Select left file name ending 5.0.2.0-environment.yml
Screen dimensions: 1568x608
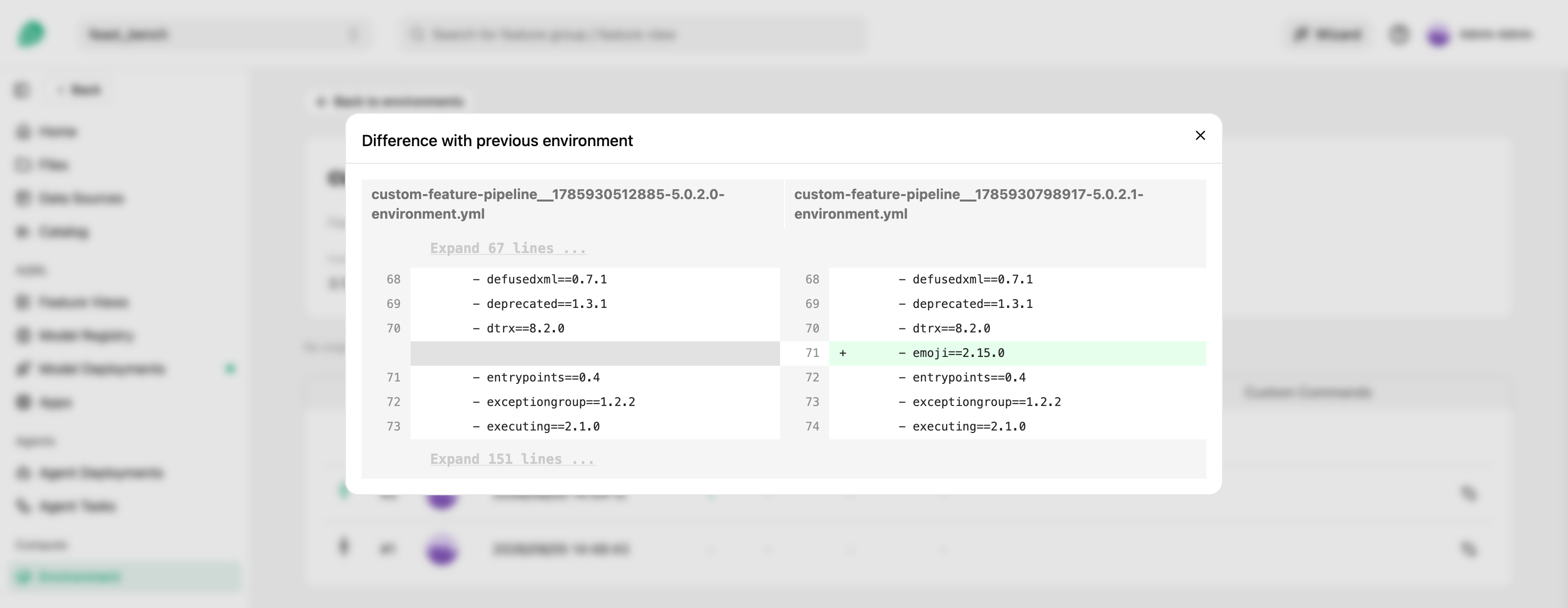(548, 204)
